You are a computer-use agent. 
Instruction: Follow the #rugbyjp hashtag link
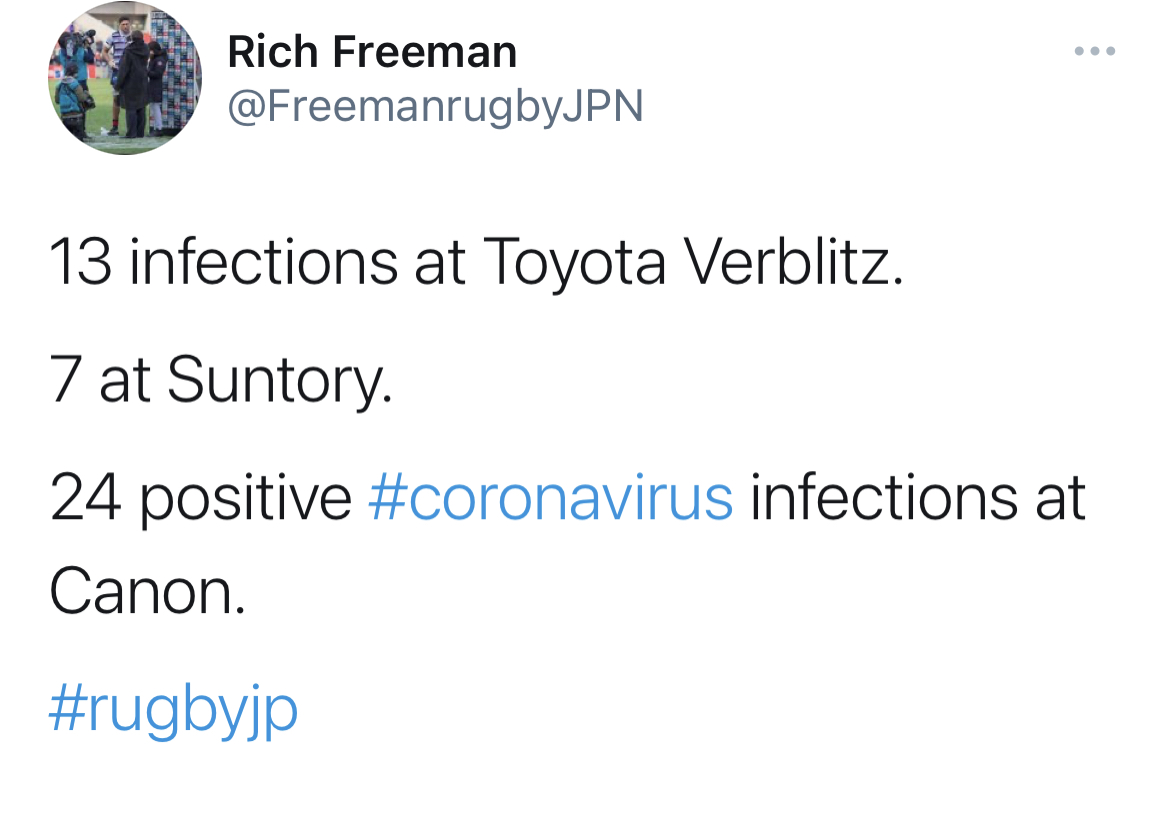(x=173, y=710)
